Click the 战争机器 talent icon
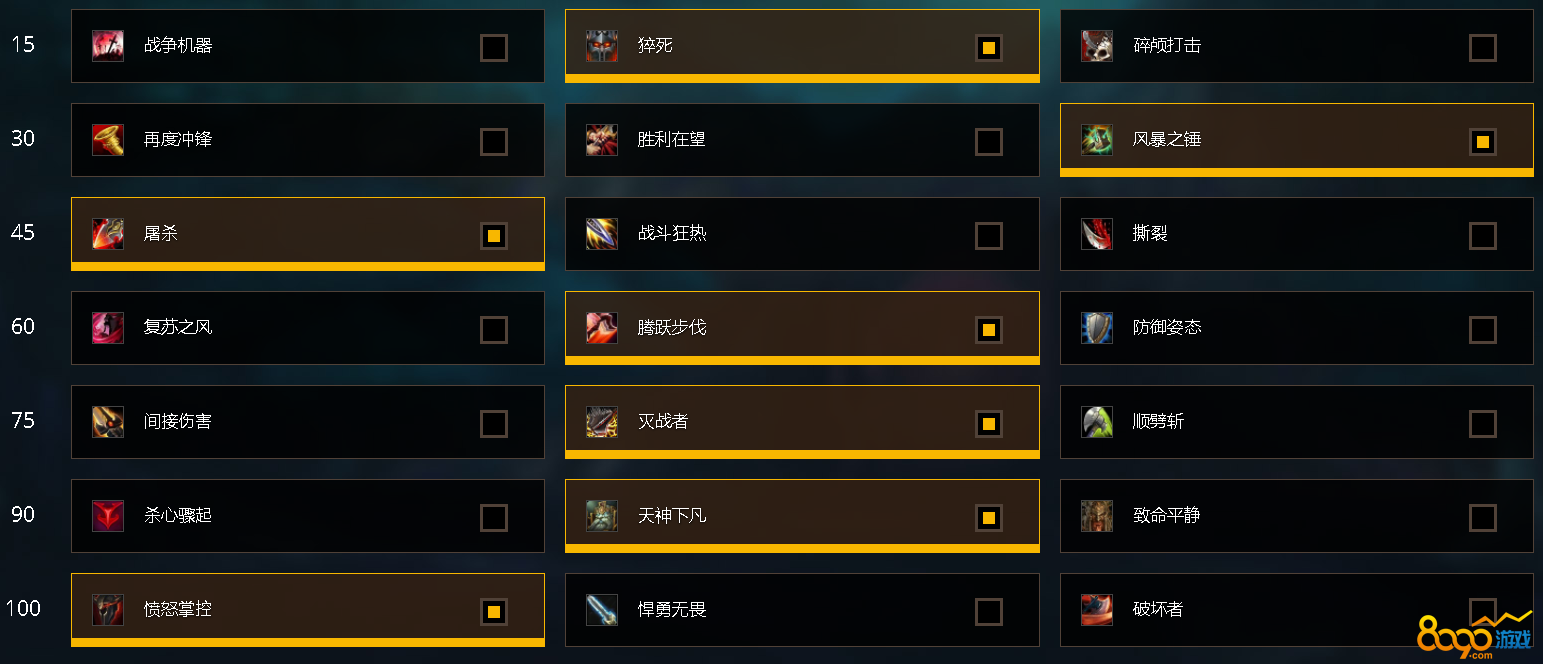This screenshot has width=1543, height=664. (108, 46)
